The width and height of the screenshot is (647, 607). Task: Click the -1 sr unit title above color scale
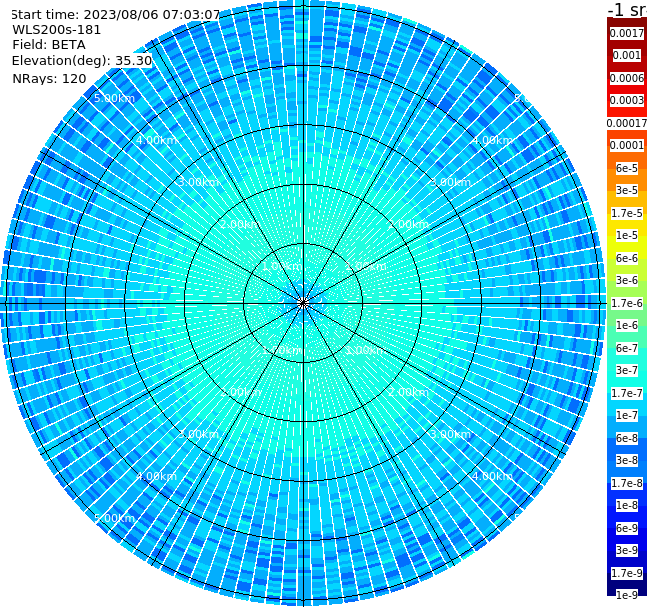[x=627, y=10]
